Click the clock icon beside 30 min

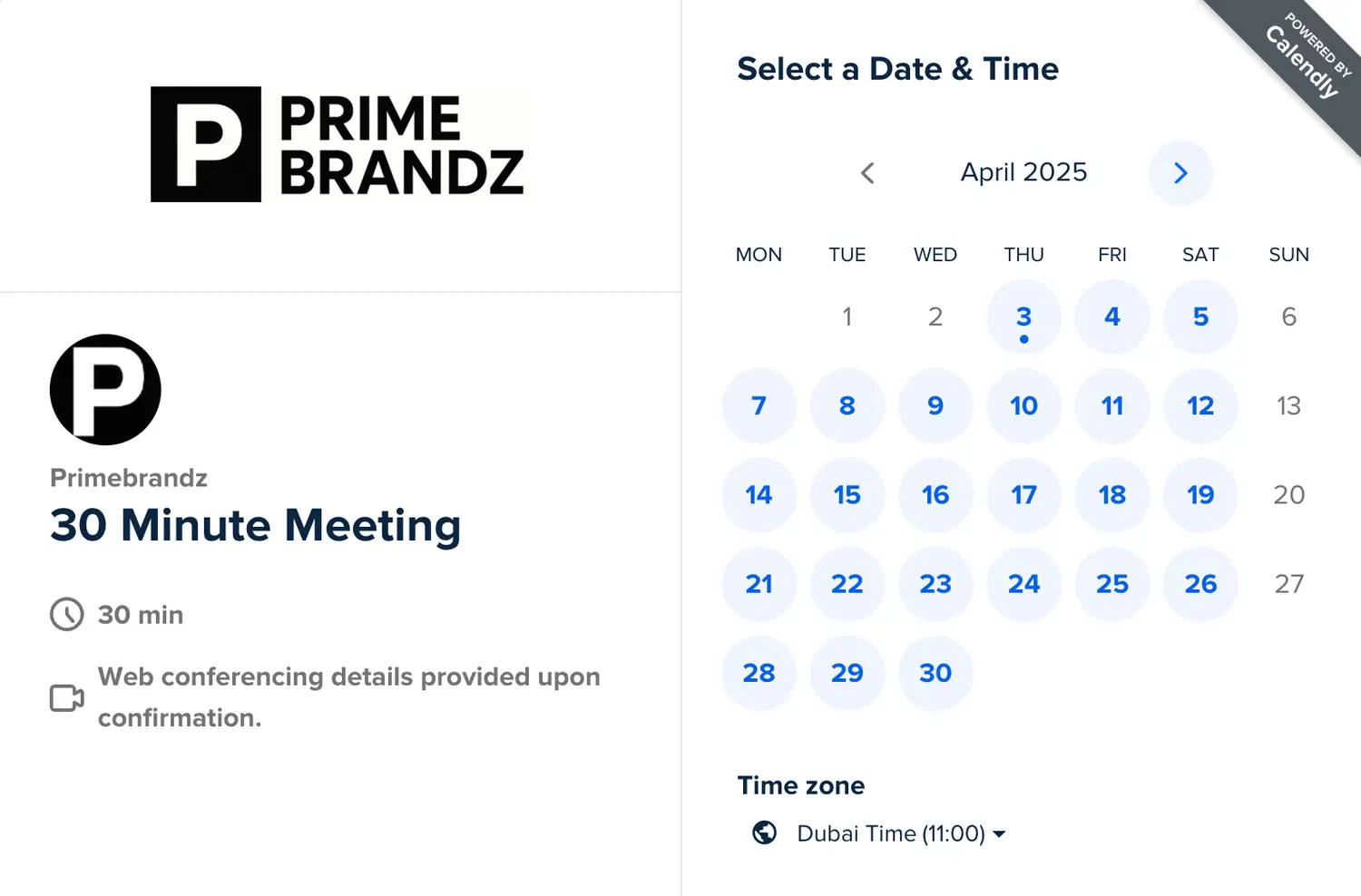pyautogui.click(x=67, y=614)
